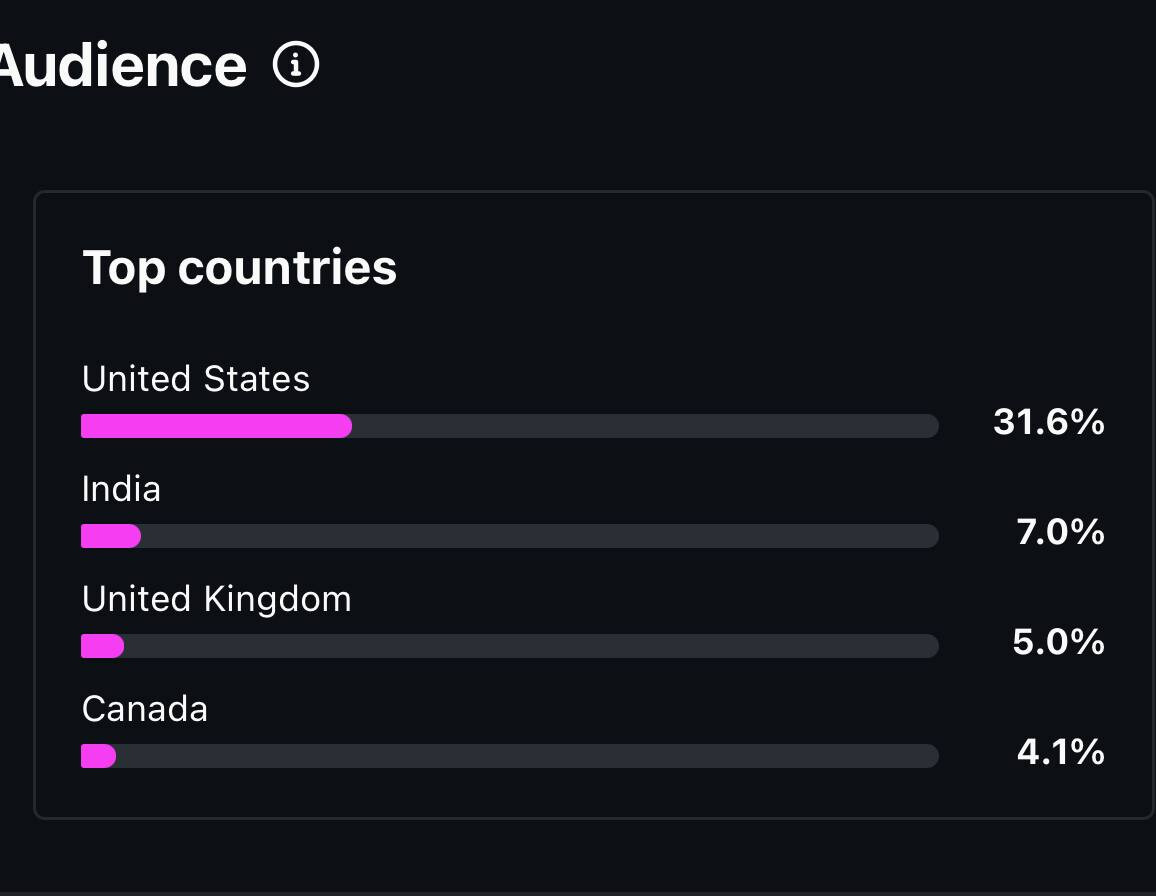Click the United States pink bar fill
This screenshot has width=1156, height=896.
[216, 426]
